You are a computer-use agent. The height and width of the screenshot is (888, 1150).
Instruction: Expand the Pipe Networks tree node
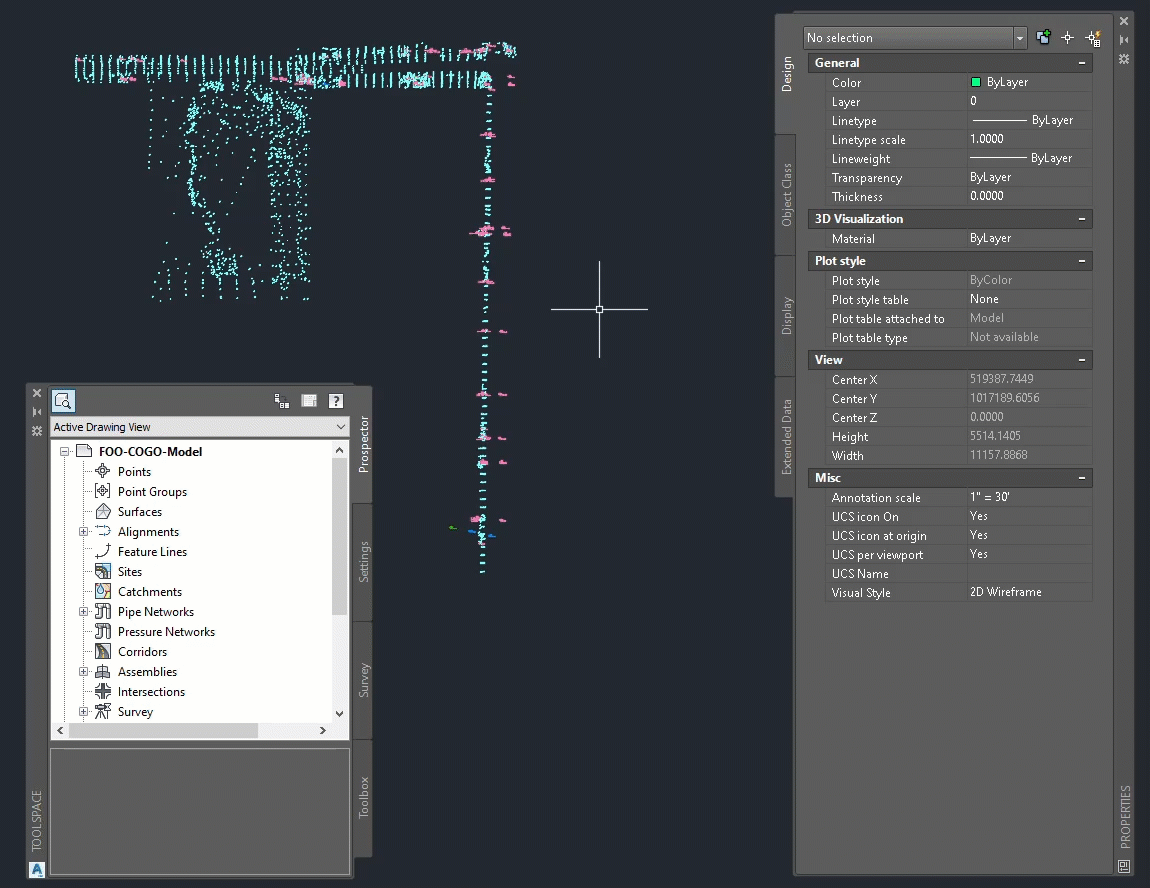coord(84,611)
